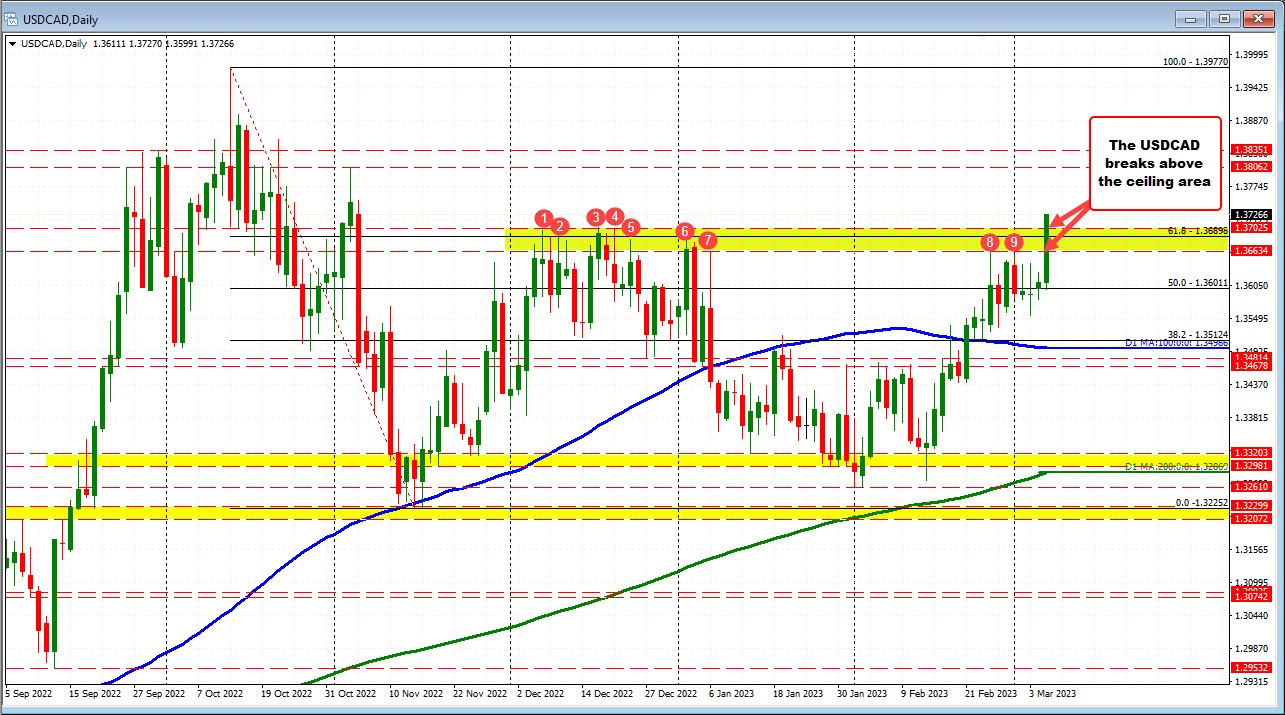The width and height of the screenshot is (1285, 715).
Task: Click marker 9 just before the ceiling break
Action: tap(1013, 242)
